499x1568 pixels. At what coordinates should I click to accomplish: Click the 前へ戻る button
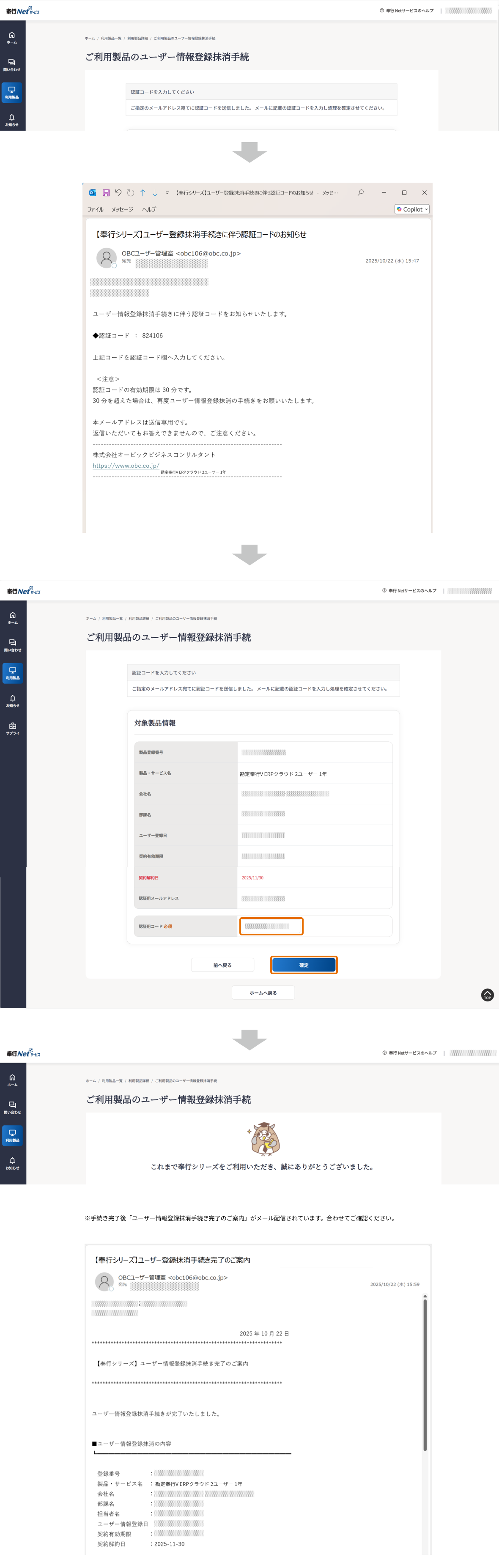pos(222,965)
